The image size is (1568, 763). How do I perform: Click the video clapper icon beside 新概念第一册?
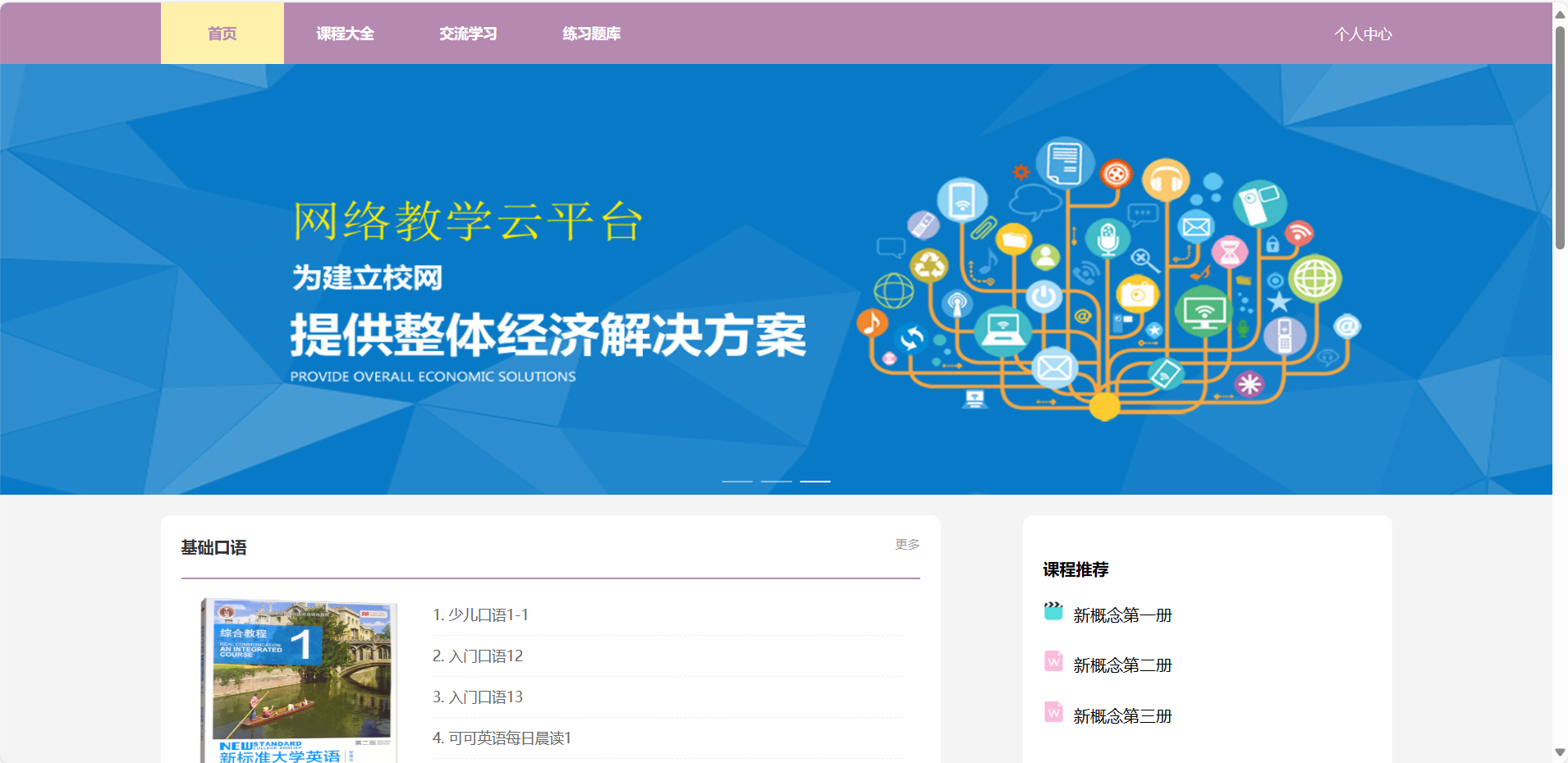[1053, 610]
